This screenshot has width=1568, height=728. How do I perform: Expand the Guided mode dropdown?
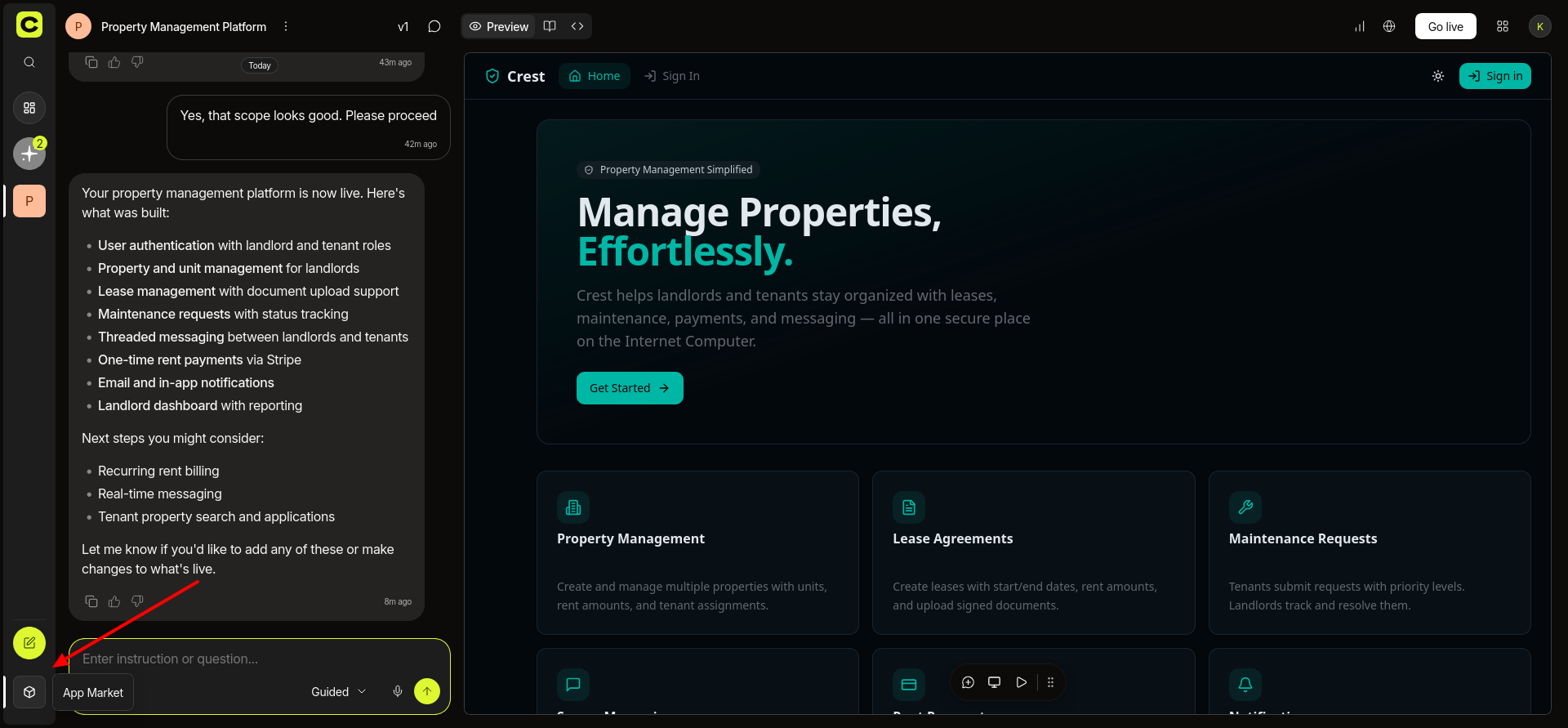coord(338,691)
